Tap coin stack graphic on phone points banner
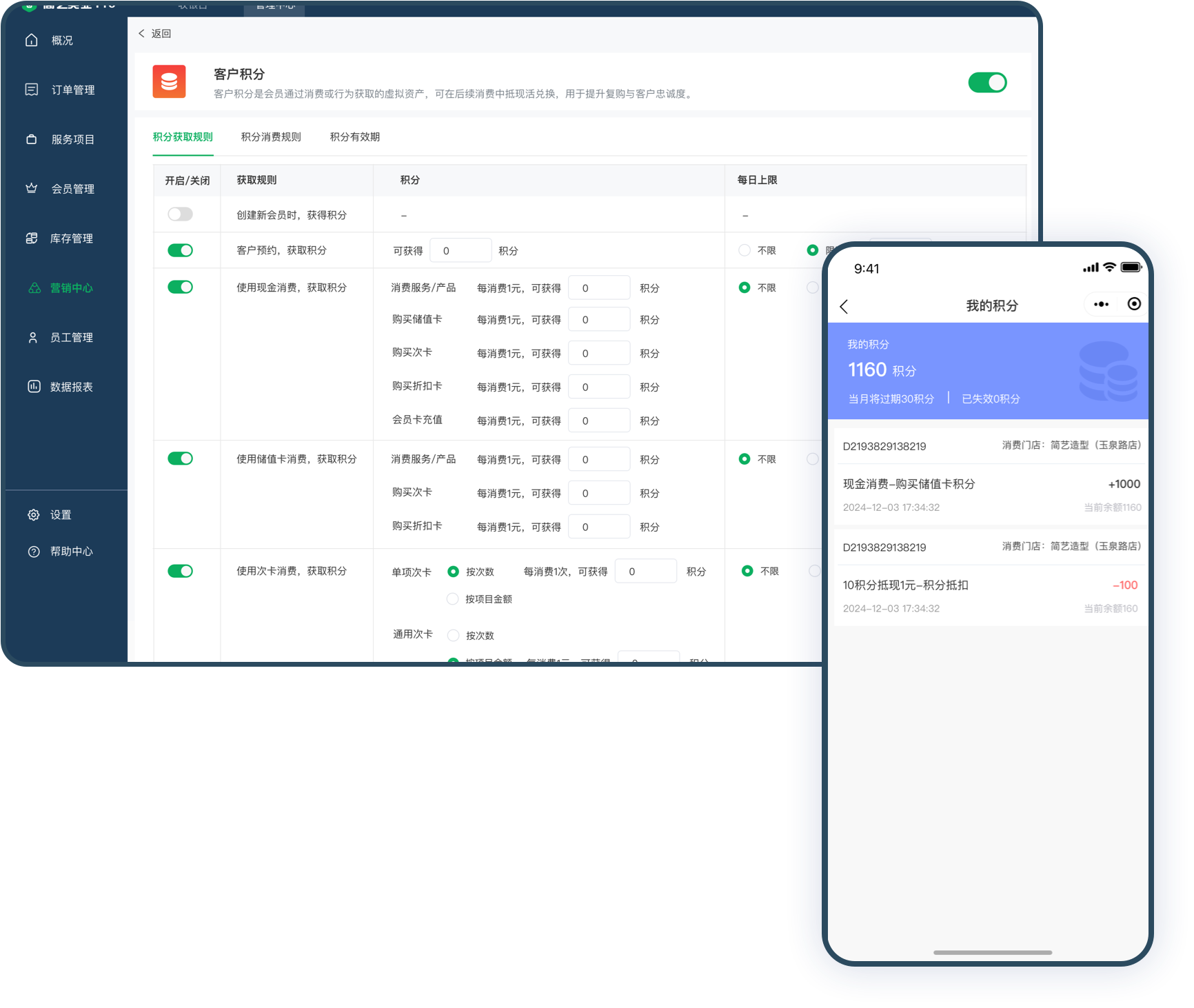The width and height of the screenshot is (1194, 1008). pos(1108,372)
